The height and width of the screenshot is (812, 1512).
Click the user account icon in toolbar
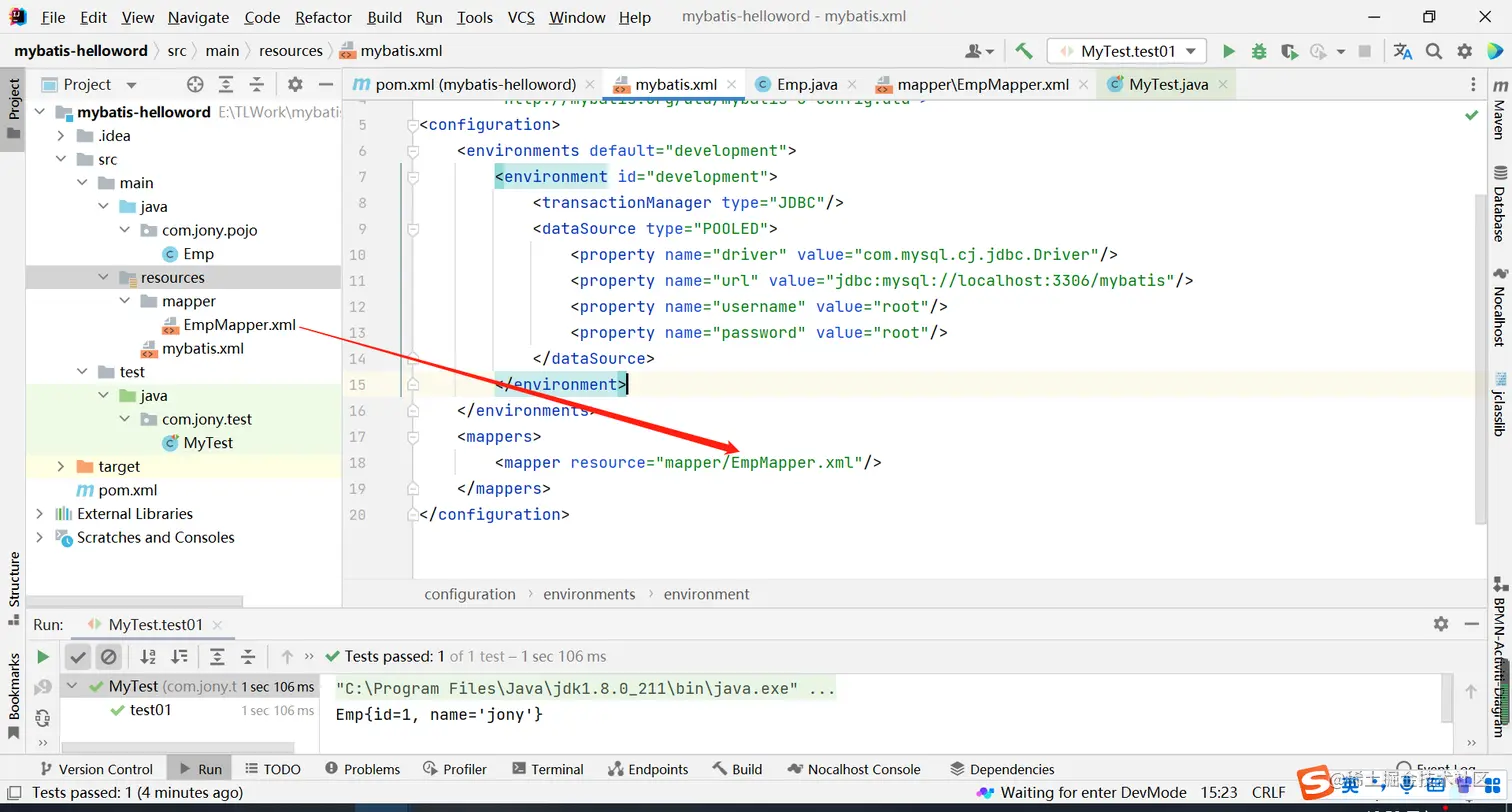click(x=979, y=51)
